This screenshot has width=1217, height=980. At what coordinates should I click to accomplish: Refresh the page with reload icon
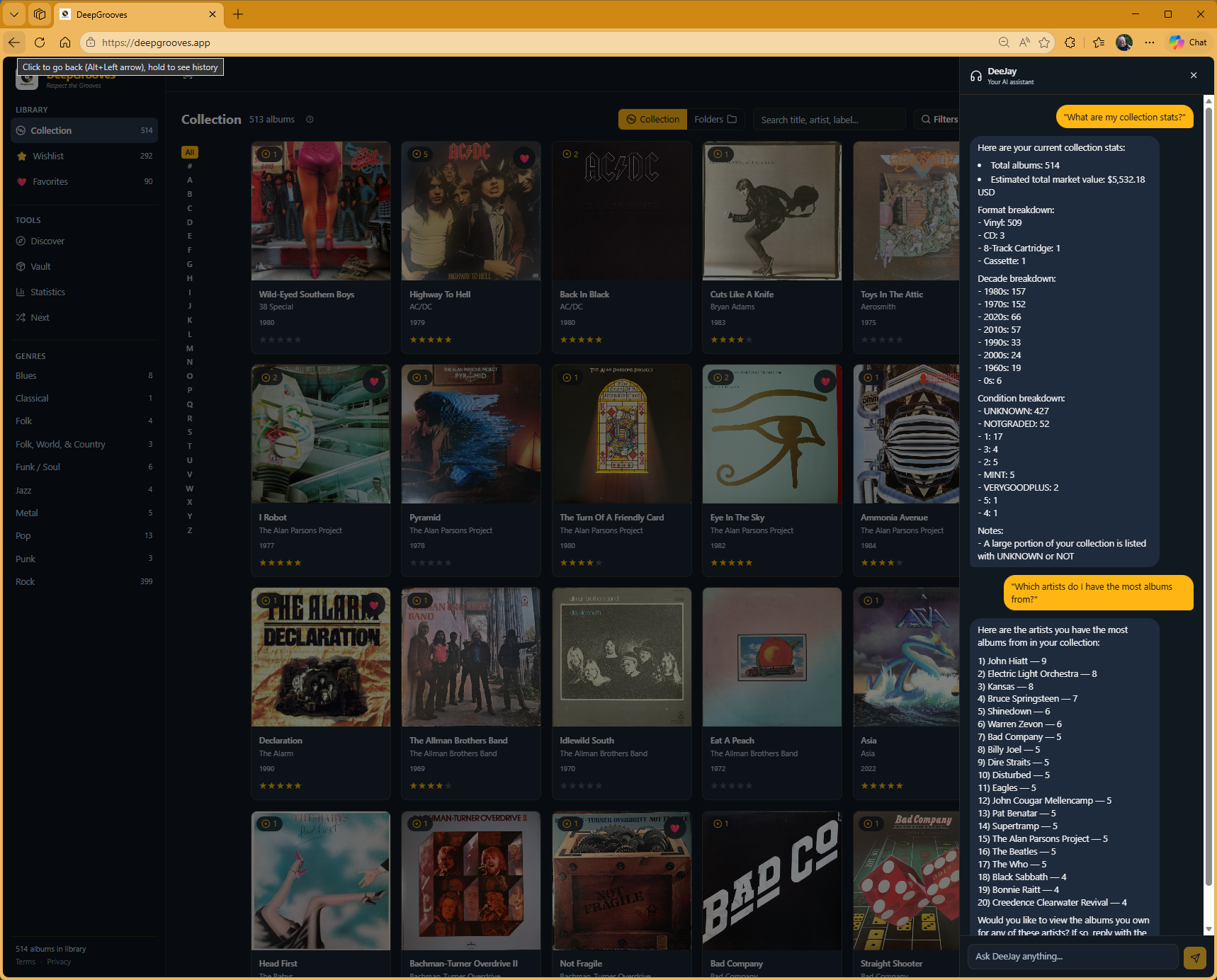coord(40,42)
